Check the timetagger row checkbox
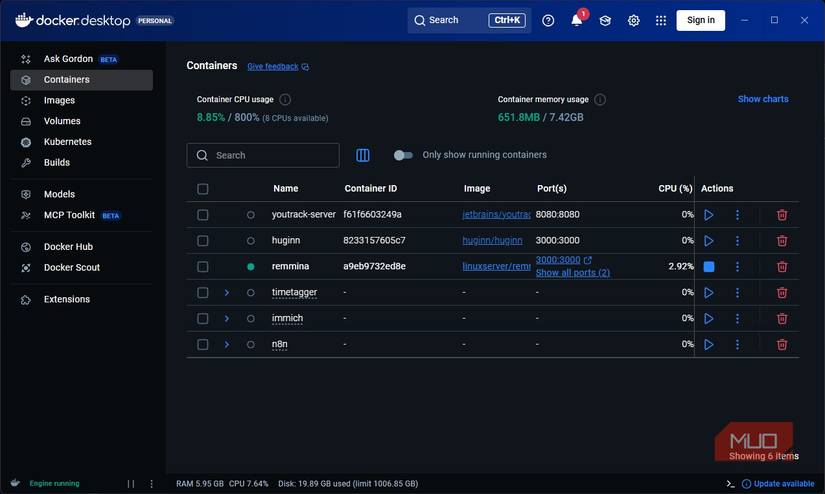 point(203,293)
